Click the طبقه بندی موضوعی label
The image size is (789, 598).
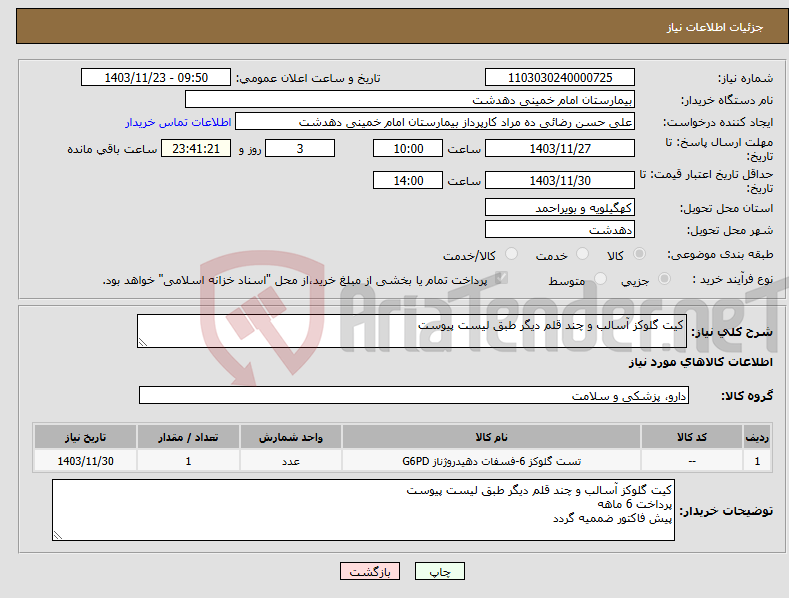point(720,255)
